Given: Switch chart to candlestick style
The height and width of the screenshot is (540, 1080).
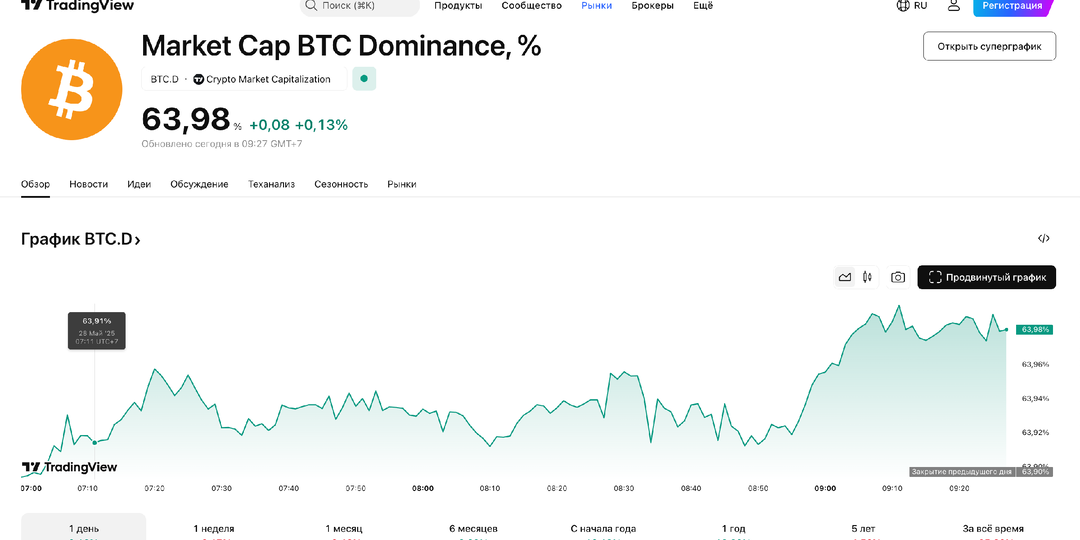Looking at the screenshot, I should pos(867,278).
